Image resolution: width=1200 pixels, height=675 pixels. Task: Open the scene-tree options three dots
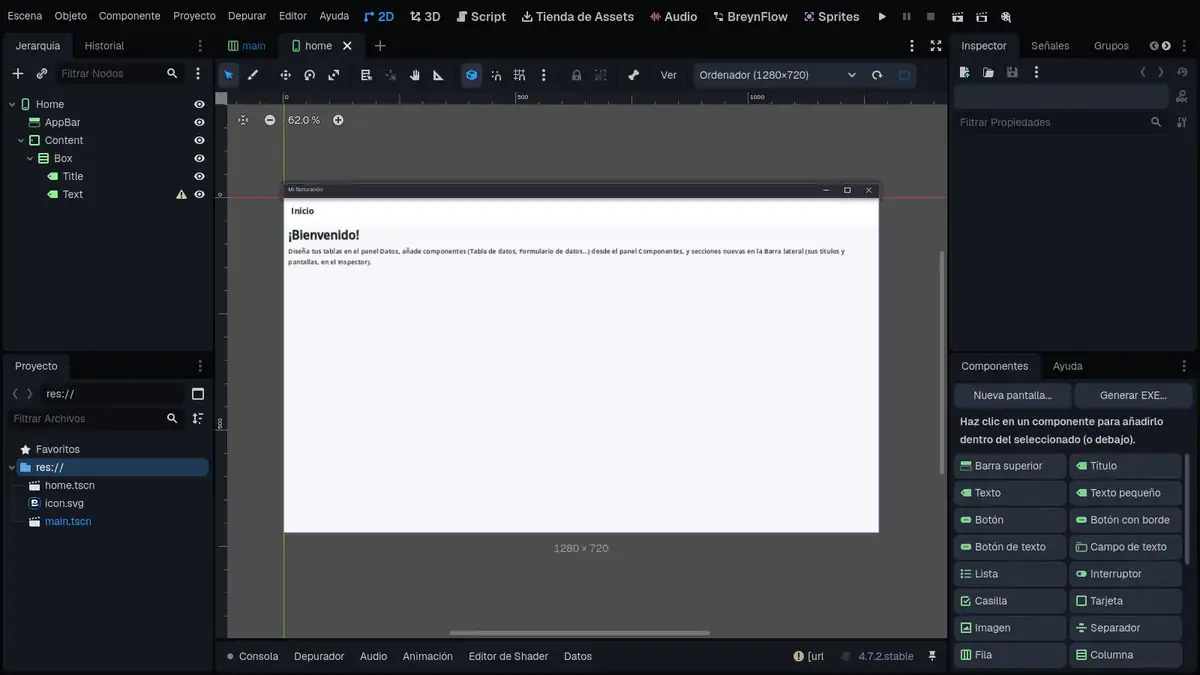coord(198,74)
